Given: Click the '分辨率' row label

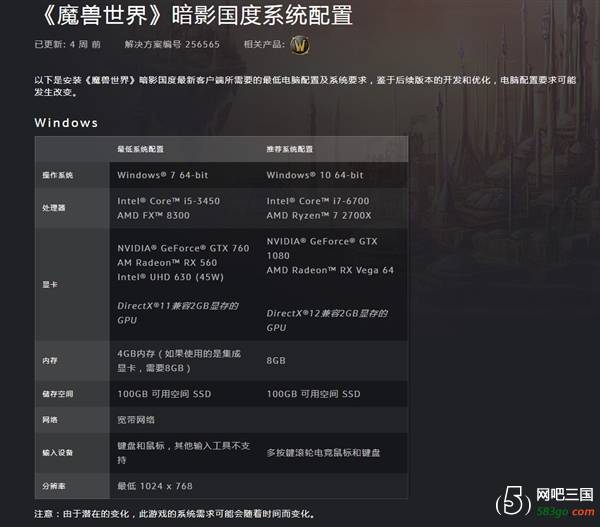Looking at the screenshot, I should pos(54,486).
